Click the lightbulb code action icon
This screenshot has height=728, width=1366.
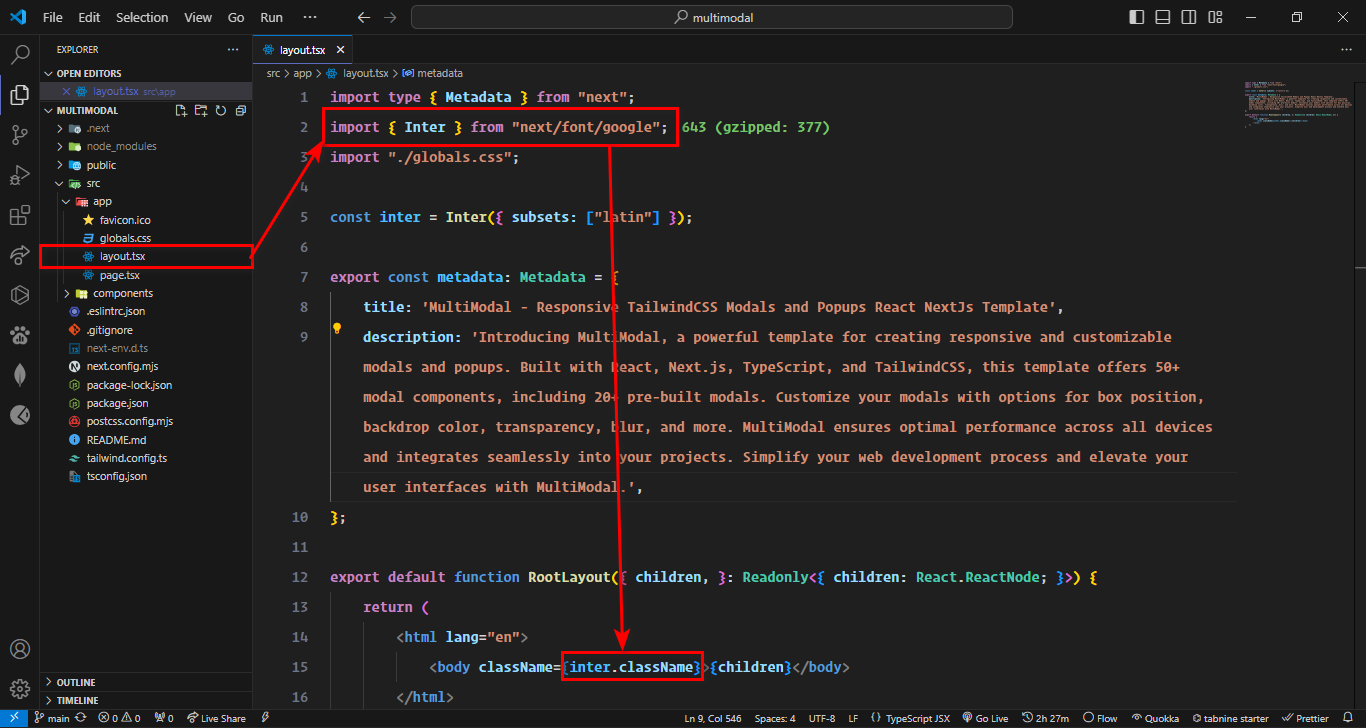[x=338, y=328]
